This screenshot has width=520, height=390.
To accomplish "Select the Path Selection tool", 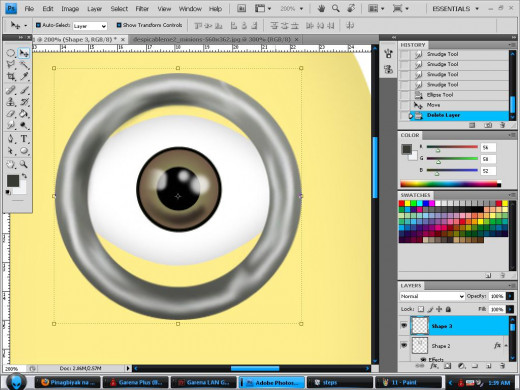I will click(11, 151).
